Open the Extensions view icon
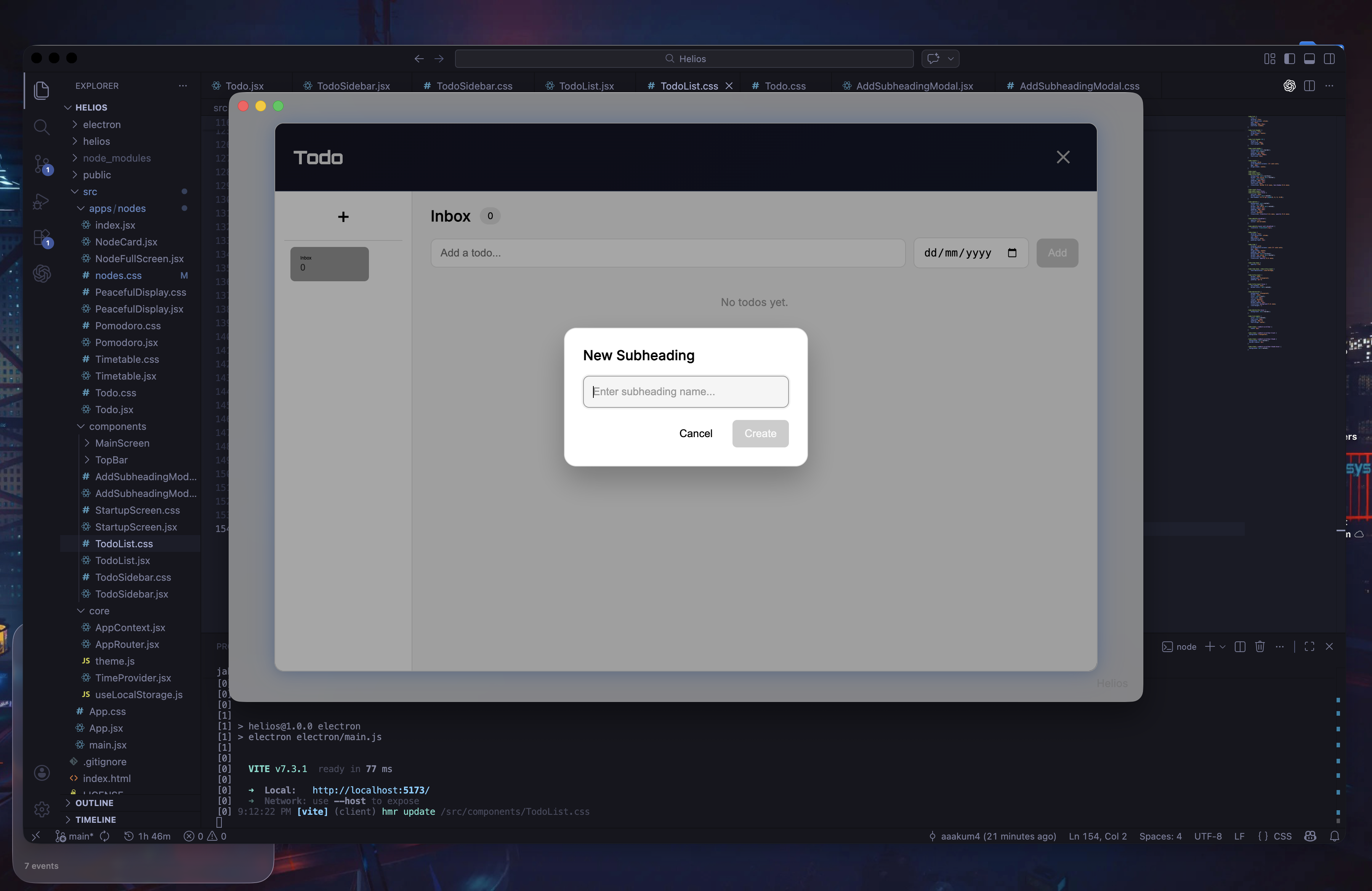Screen dimensions: 1372x891 coord(42,237)
